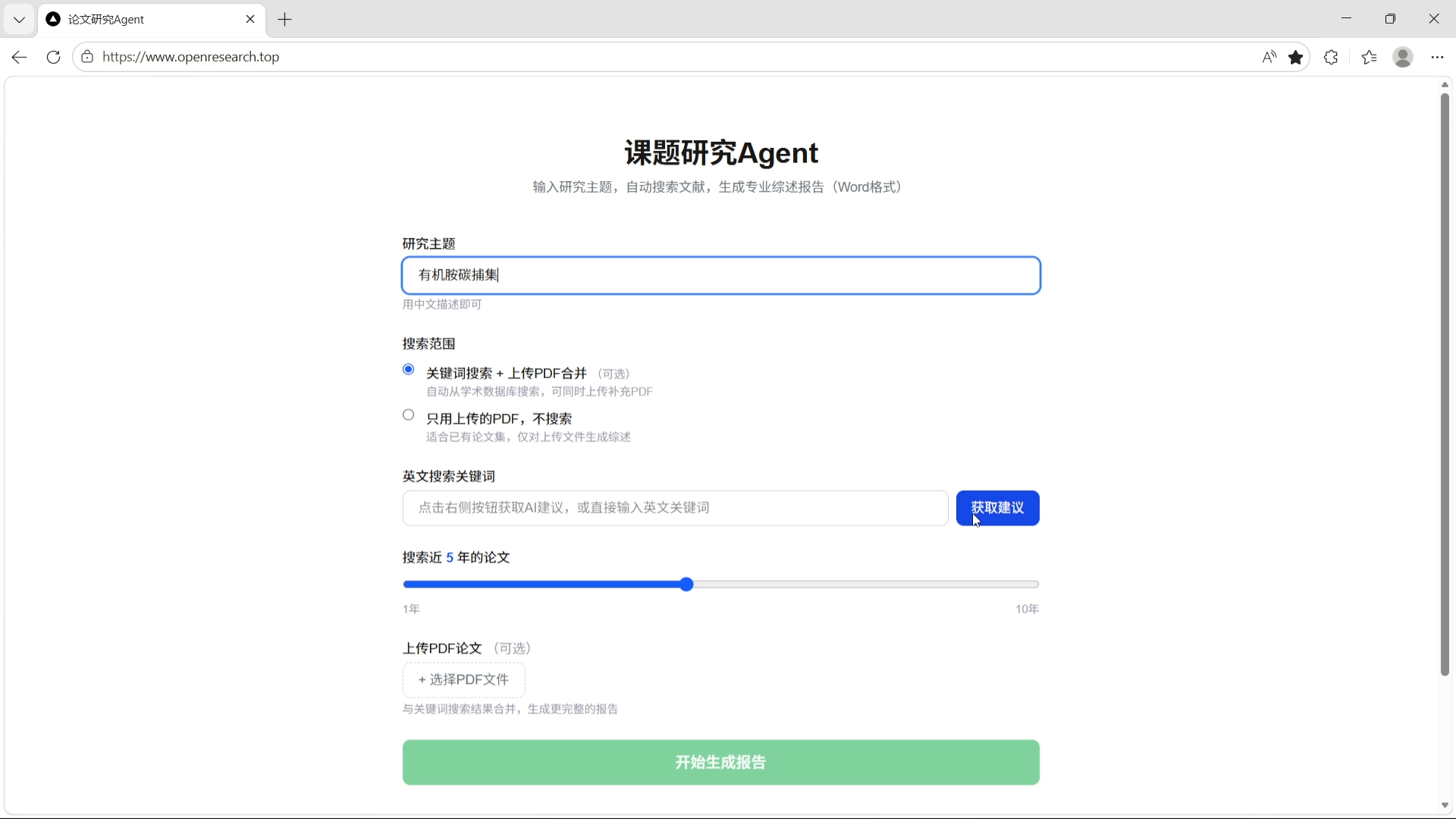Viewport: 1456px width, 819px height.
Task: Click the browser back arrow
Action: (20, 57)
